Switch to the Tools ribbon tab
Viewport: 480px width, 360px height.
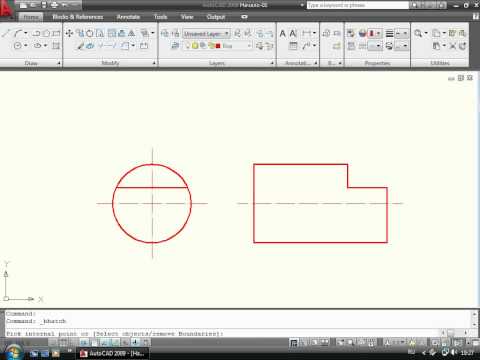click(160, 17)
